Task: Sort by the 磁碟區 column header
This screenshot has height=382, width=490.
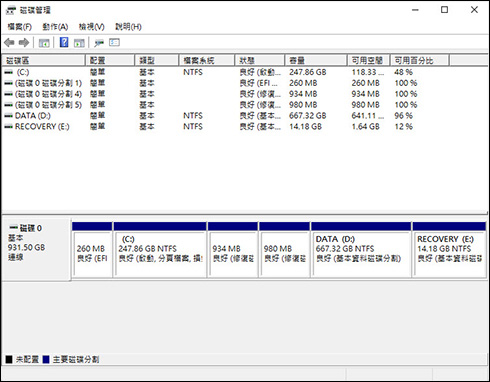Action: pyautogui.click(x=44, y=60)
